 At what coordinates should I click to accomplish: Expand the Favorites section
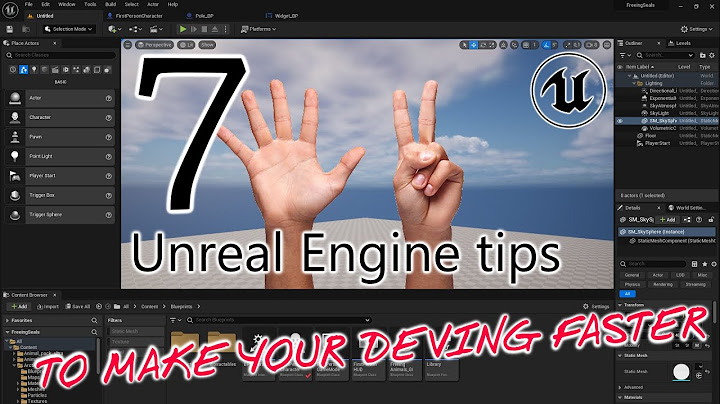click(7, 320)
